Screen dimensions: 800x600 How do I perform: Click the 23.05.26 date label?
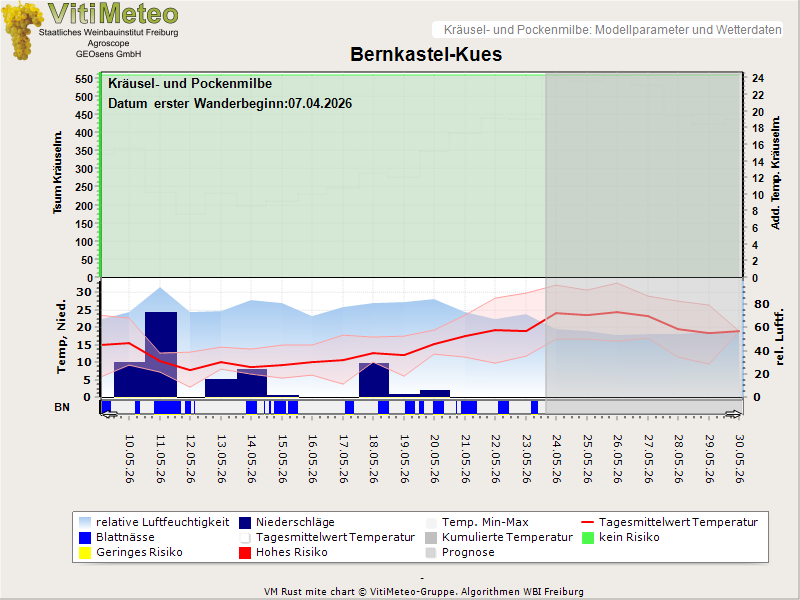pyautogui.click(x=526, y=459)
